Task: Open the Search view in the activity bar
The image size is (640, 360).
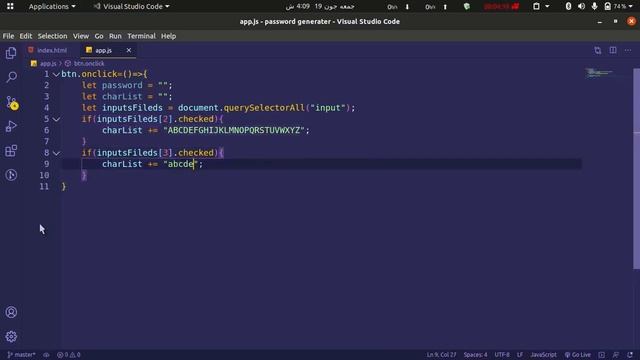Action: [11, 77]
